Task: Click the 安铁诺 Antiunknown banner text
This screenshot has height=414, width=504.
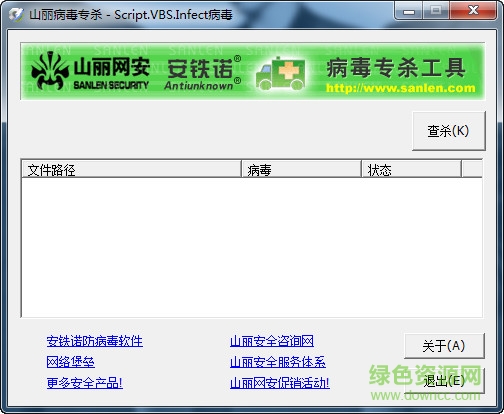Action: pos(203,73)
